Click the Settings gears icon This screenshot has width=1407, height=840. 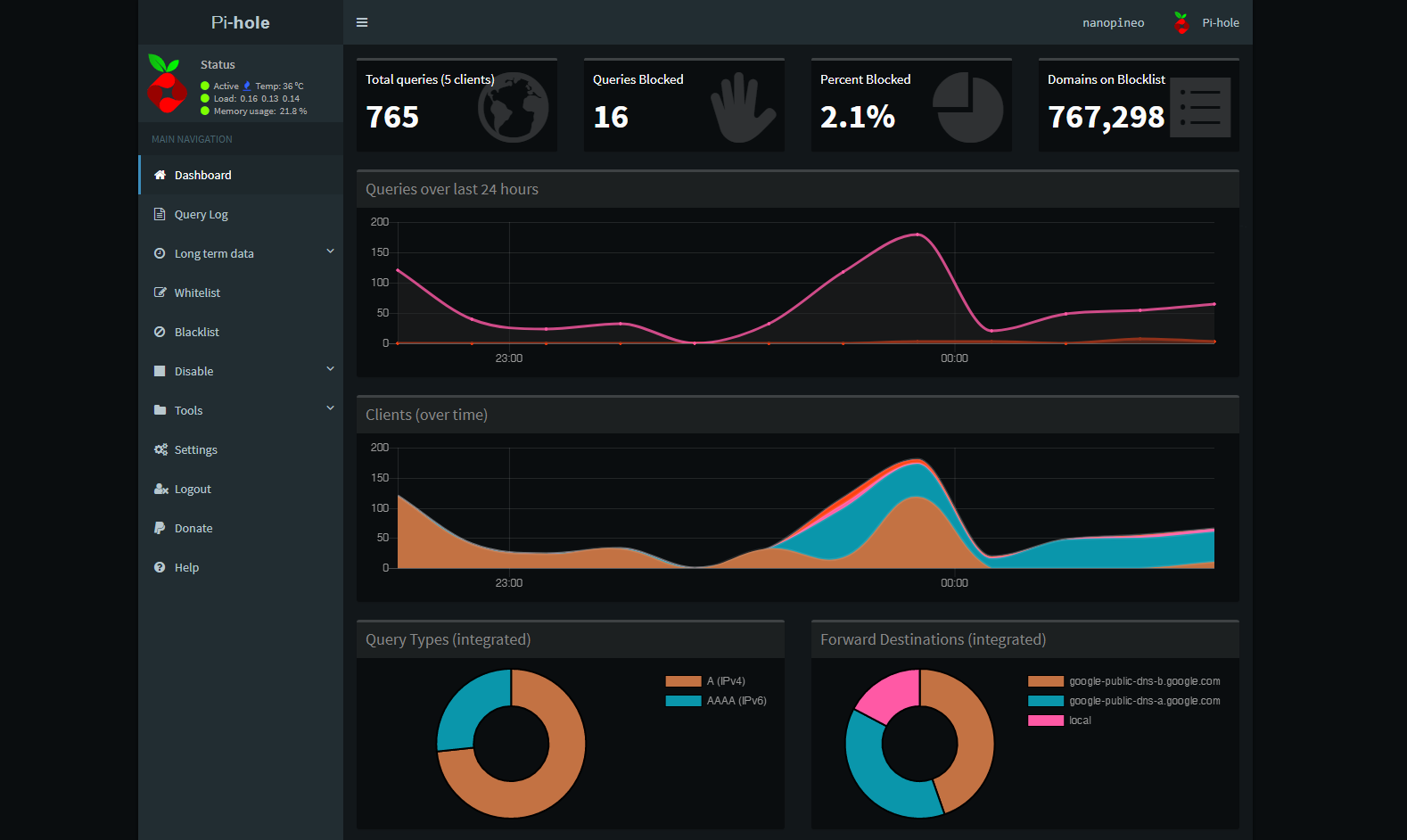pyautogui.click(x=161, y=449)
